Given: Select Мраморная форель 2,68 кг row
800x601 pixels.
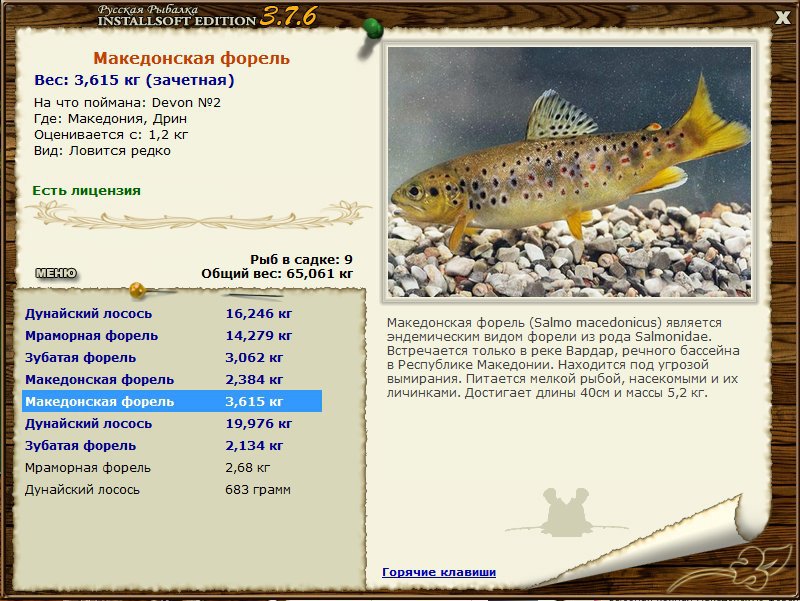Looking at the screenshot, I should click(x=171, y=467).
